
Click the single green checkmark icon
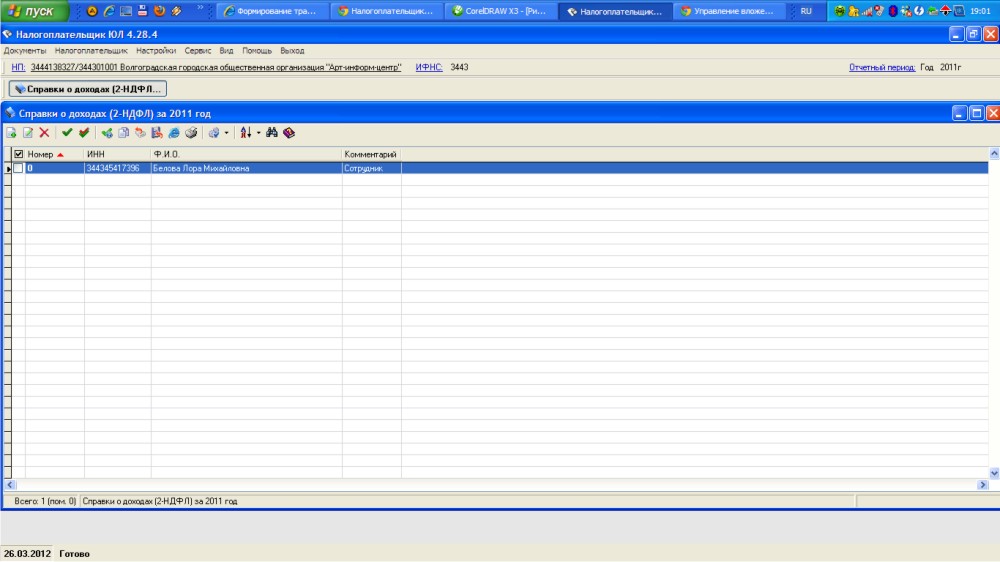pyautogui.click(x=67, y=133)
